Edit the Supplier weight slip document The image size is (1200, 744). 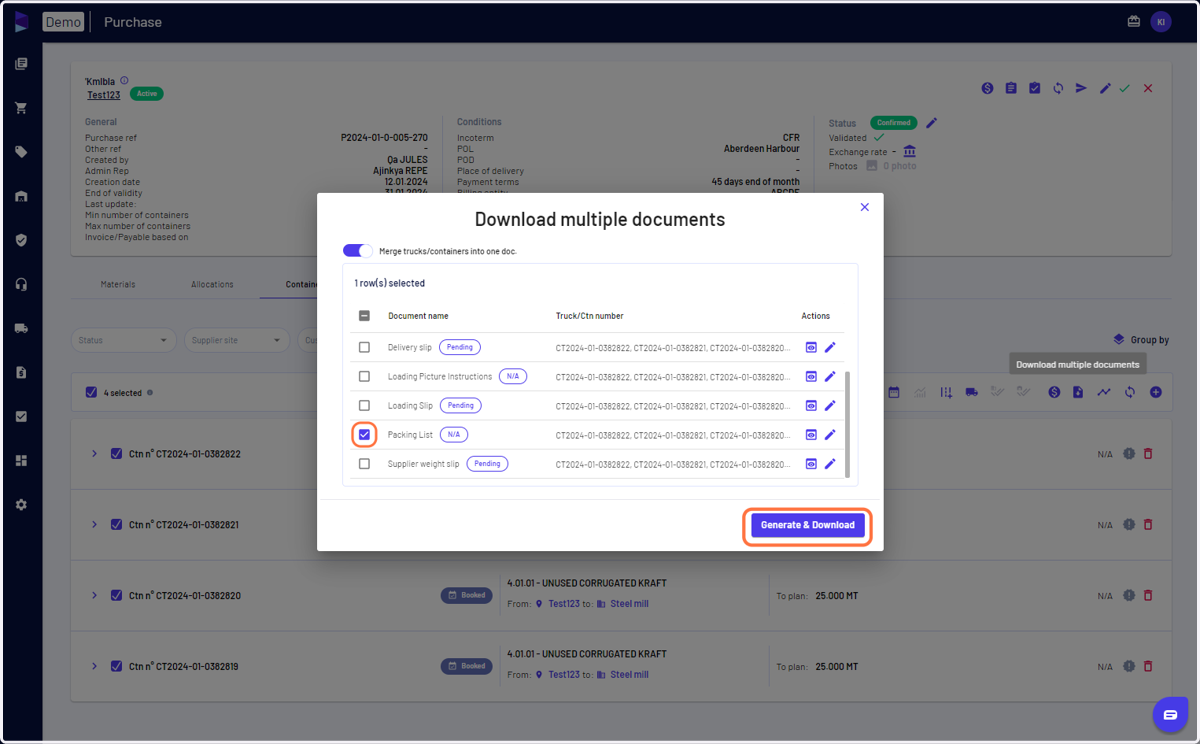pos(830,464)
